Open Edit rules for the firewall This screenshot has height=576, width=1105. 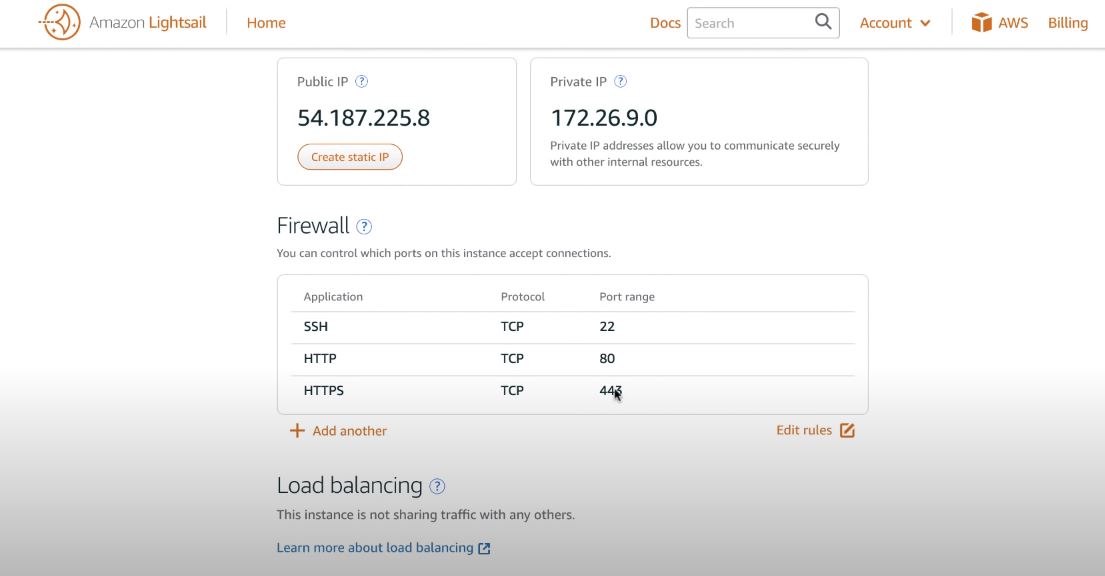click(x=803, y=429)
